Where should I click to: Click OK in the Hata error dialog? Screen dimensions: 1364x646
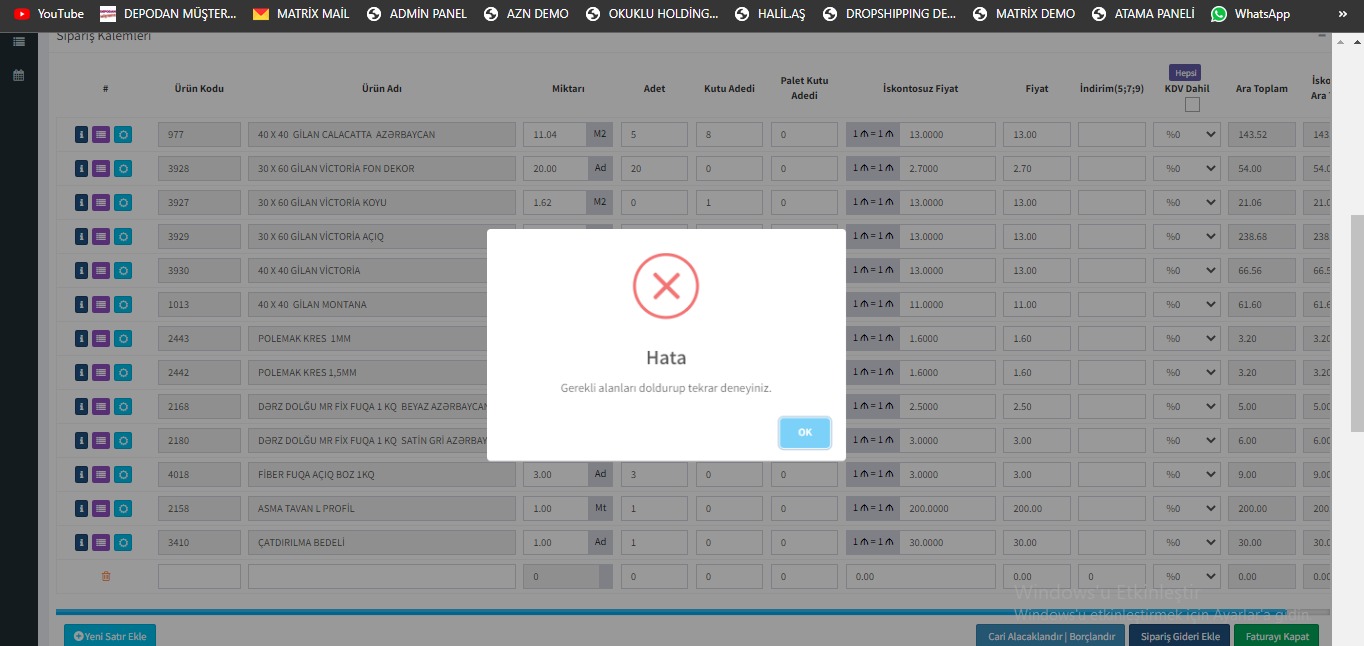pos(804,433)
